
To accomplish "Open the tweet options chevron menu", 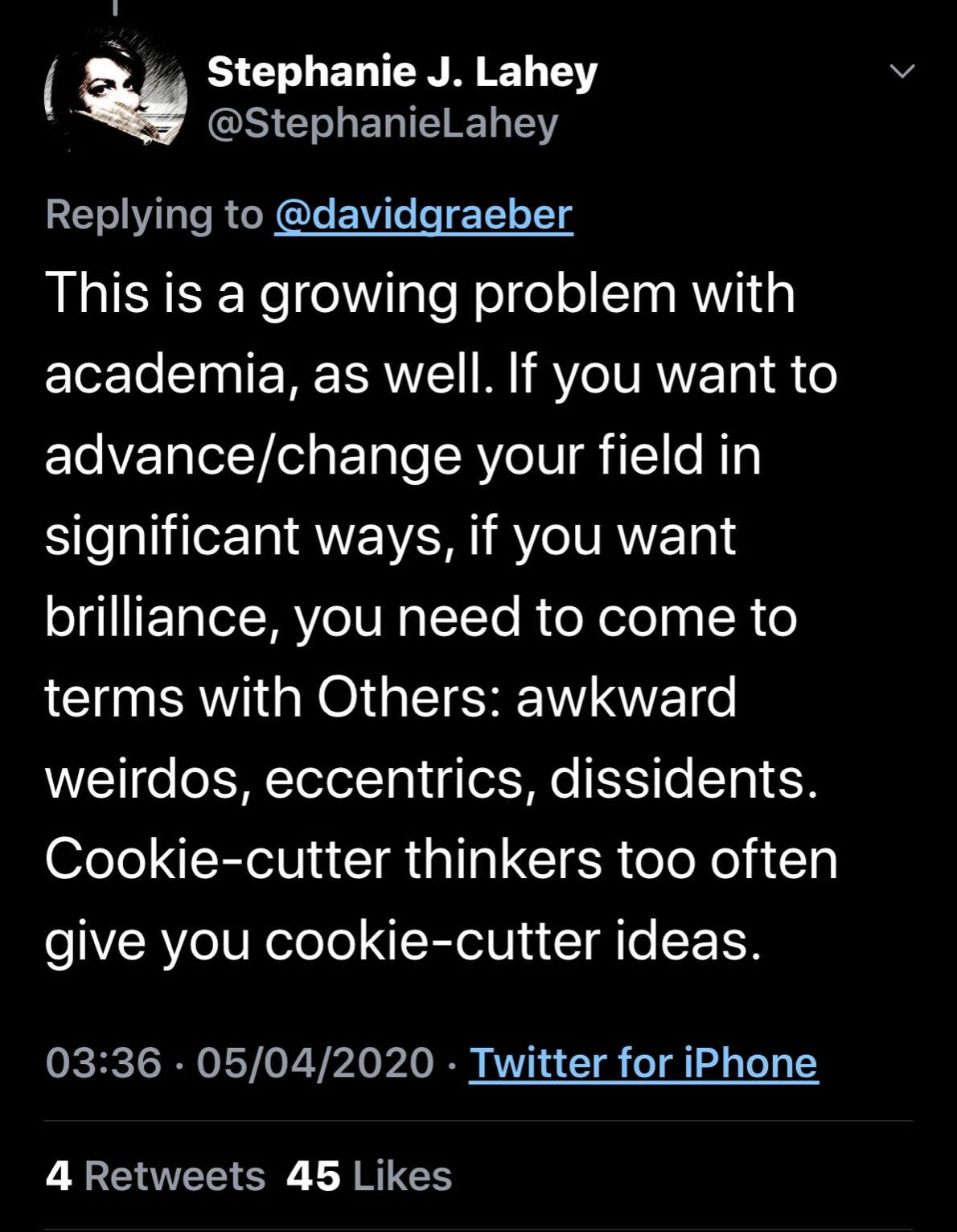I will click(x=902, y=72).
